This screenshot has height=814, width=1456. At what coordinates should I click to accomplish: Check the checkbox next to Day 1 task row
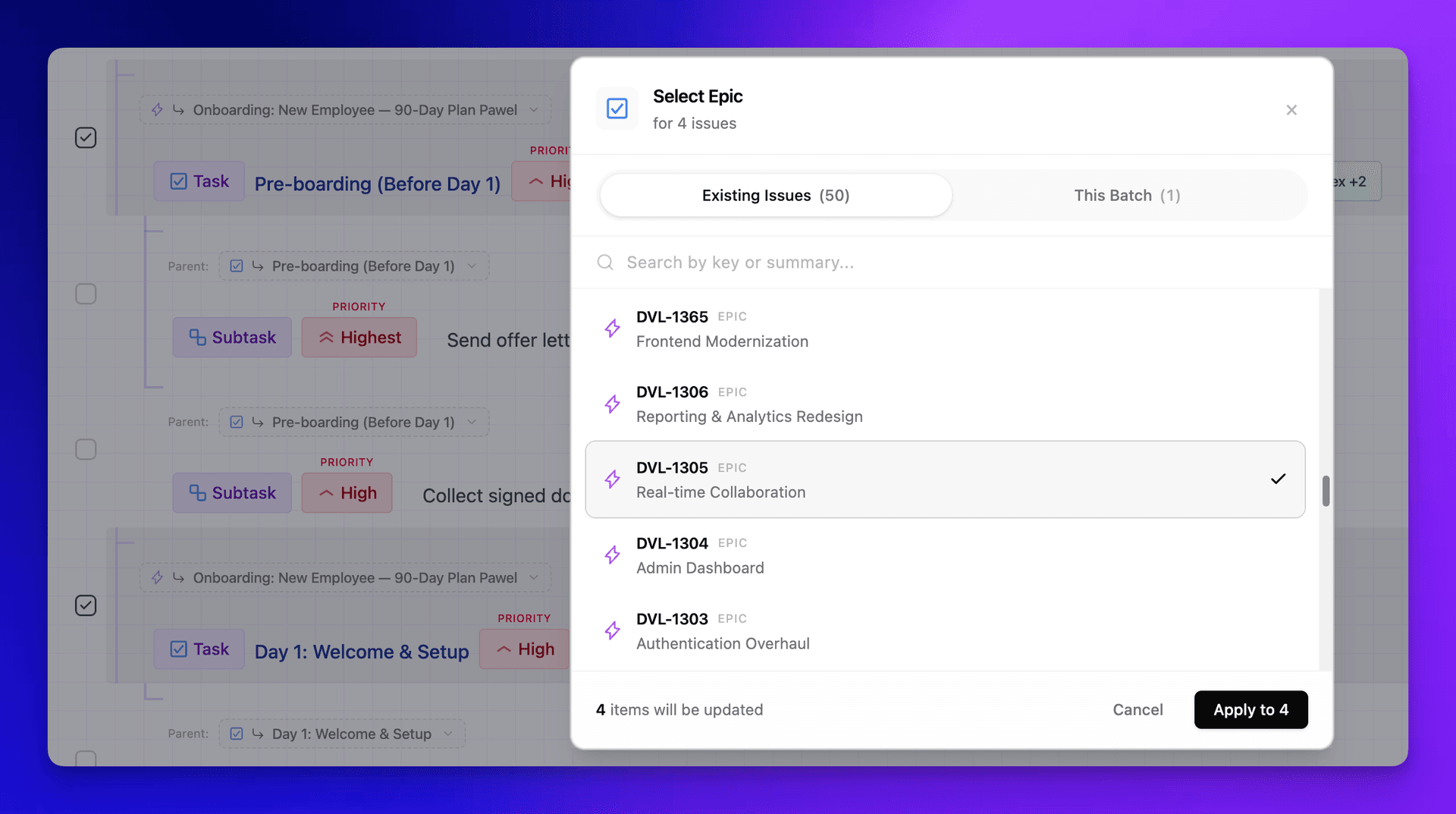point(86,605)
